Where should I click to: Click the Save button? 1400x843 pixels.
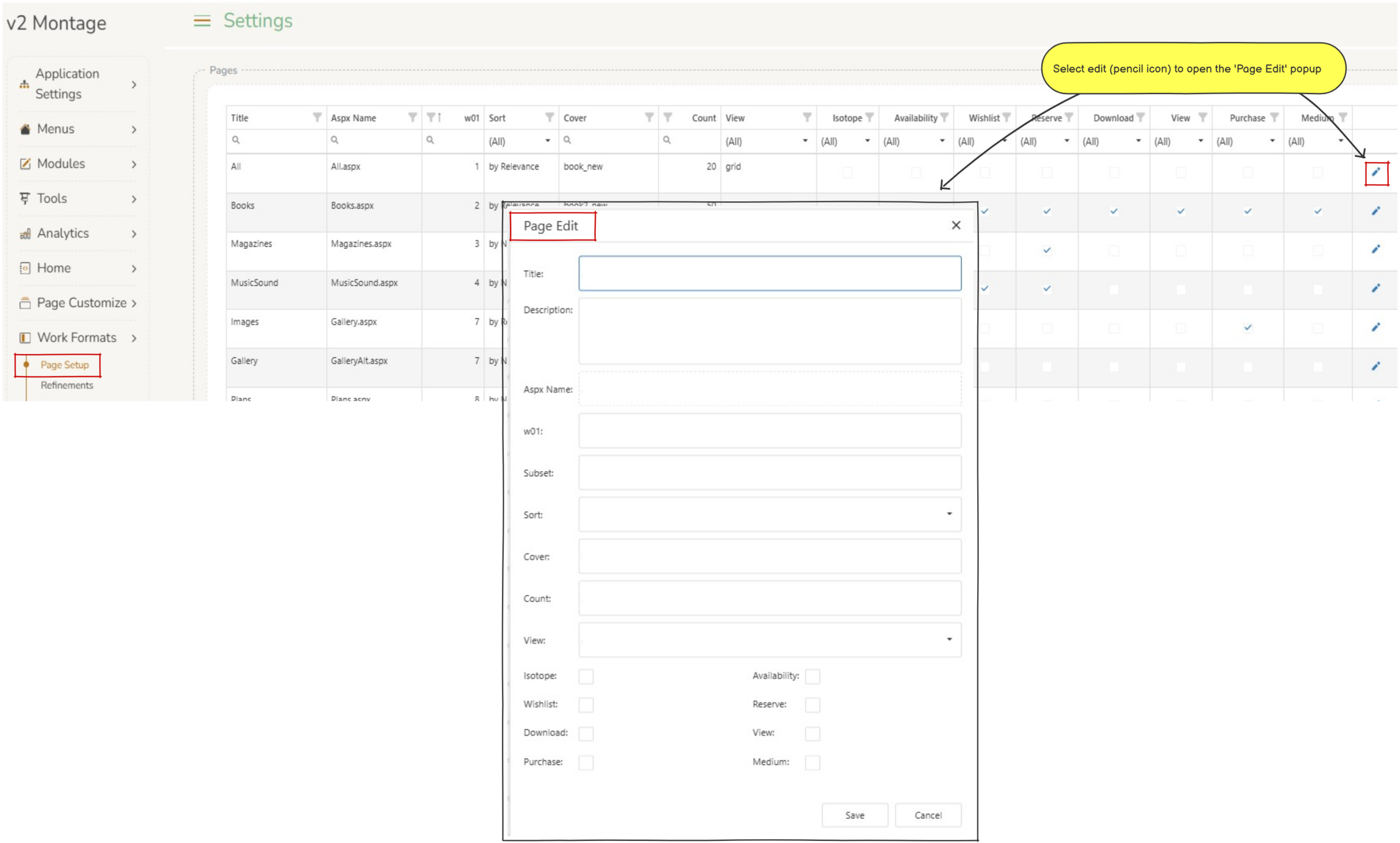[854, 815]
